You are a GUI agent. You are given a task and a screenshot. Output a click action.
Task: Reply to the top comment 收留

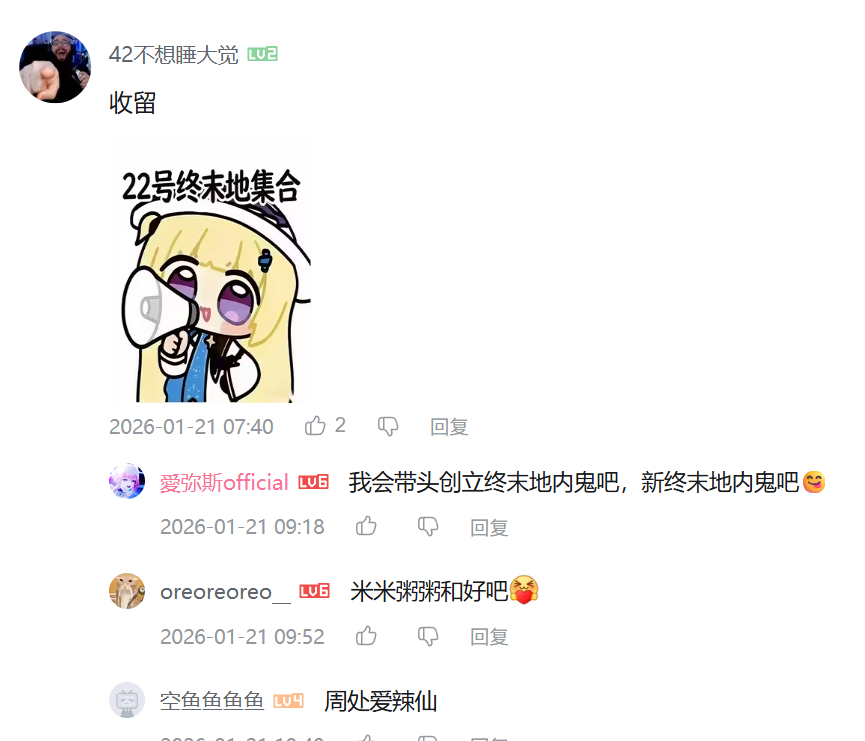point(449,427)
